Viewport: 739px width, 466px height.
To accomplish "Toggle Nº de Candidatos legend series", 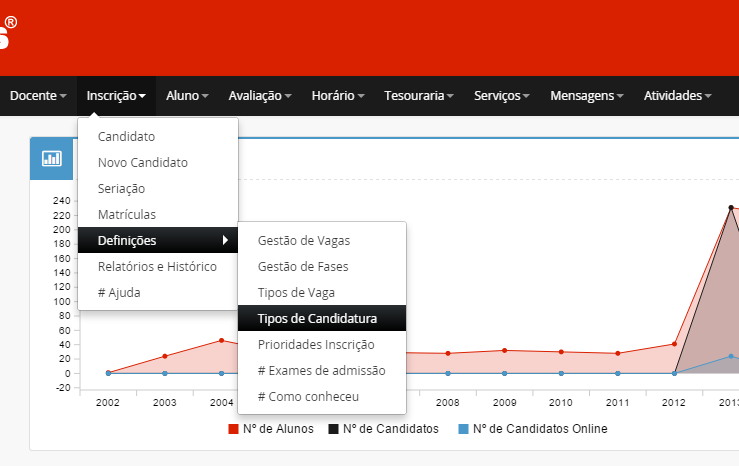I will click(334, 429).
